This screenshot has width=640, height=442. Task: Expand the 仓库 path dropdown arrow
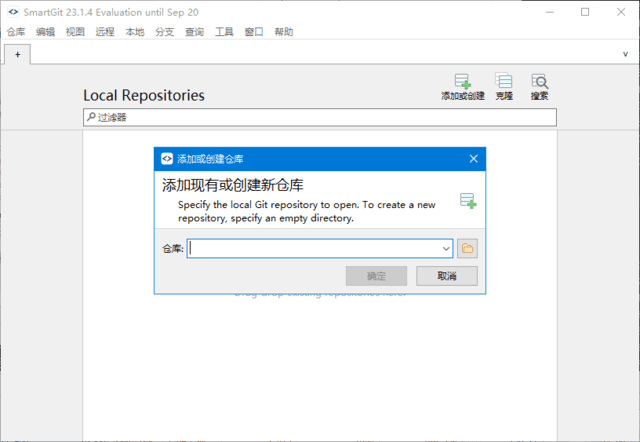coord(446,249)
